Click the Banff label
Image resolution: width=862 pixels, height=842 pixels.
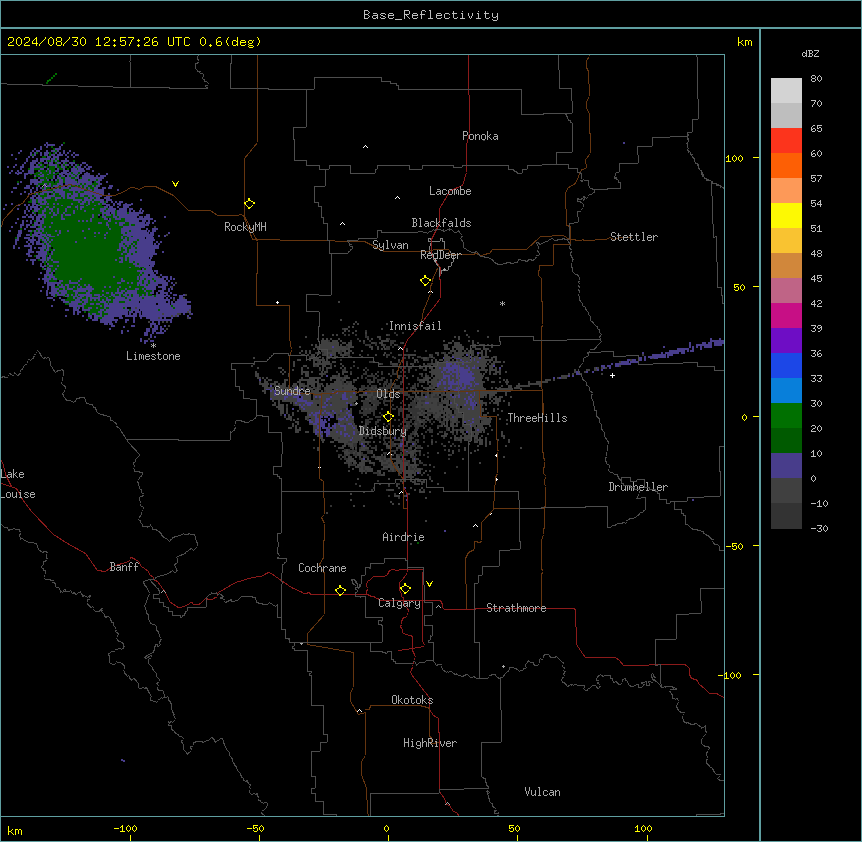point(124,567)
